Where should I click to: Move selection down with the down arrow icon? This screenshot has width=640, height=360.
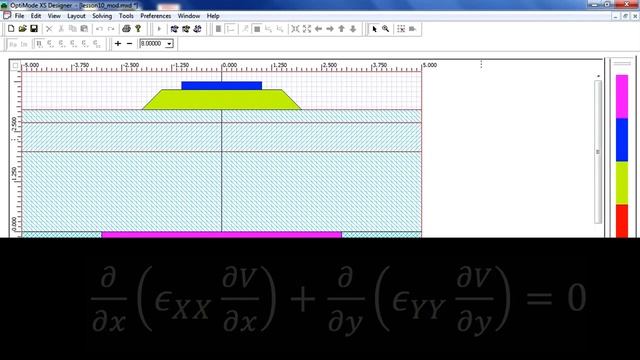pos(353,29)
